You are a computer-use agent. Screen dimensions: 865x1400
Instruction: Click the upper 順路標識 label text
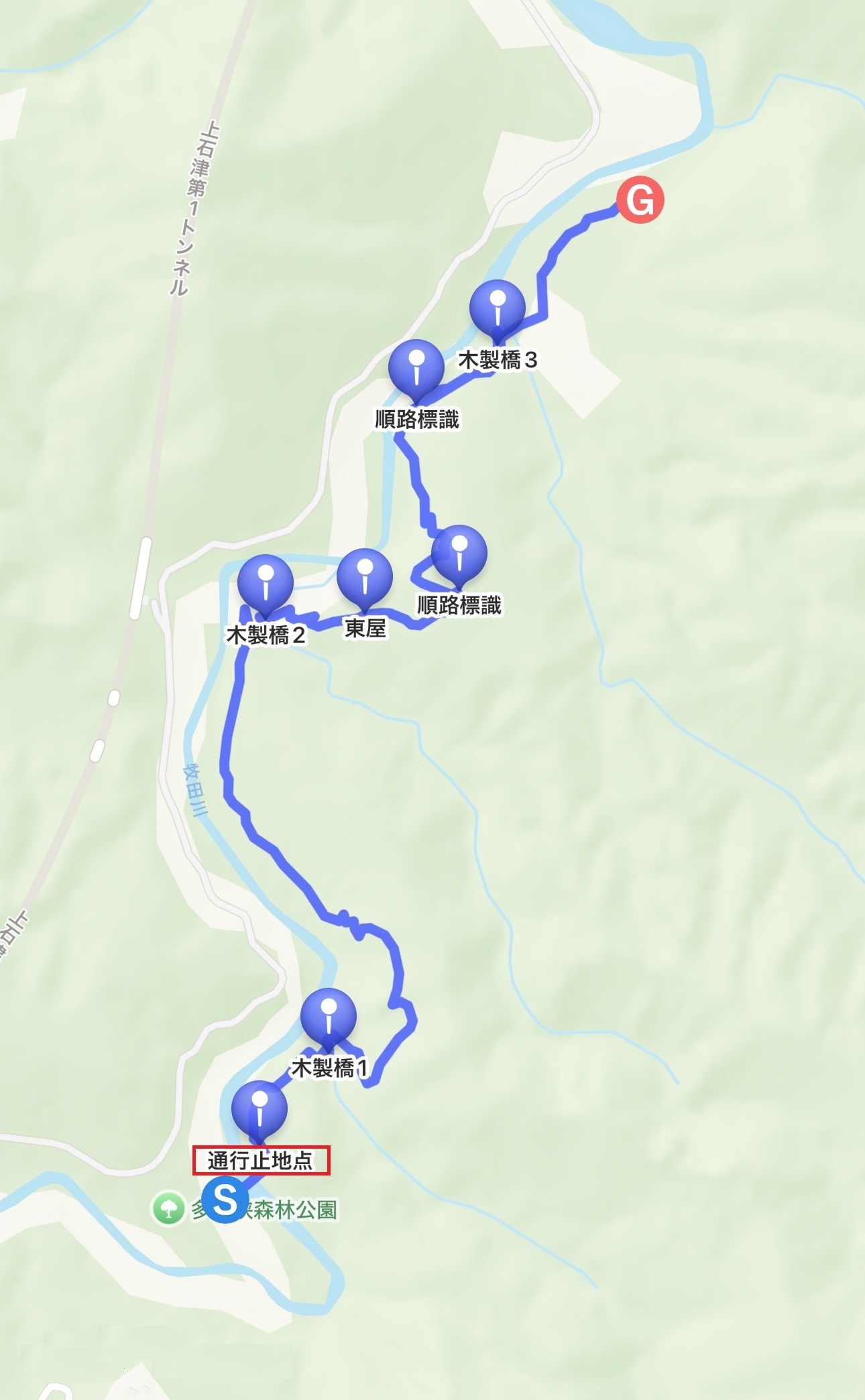point(417,420)
